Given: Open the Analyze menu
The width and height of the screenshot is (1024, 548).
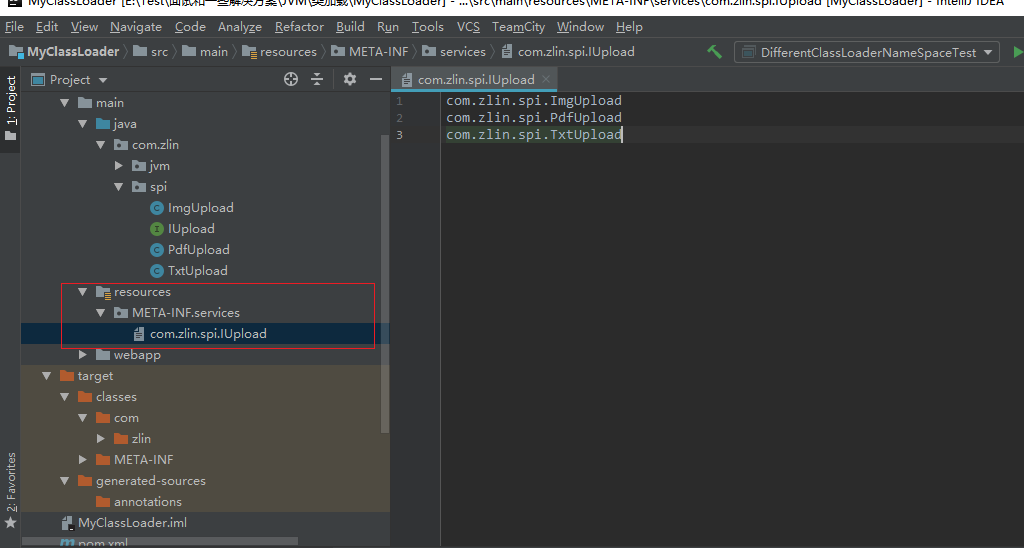Looking at the screenshot, I should click(x=240, y=27).
